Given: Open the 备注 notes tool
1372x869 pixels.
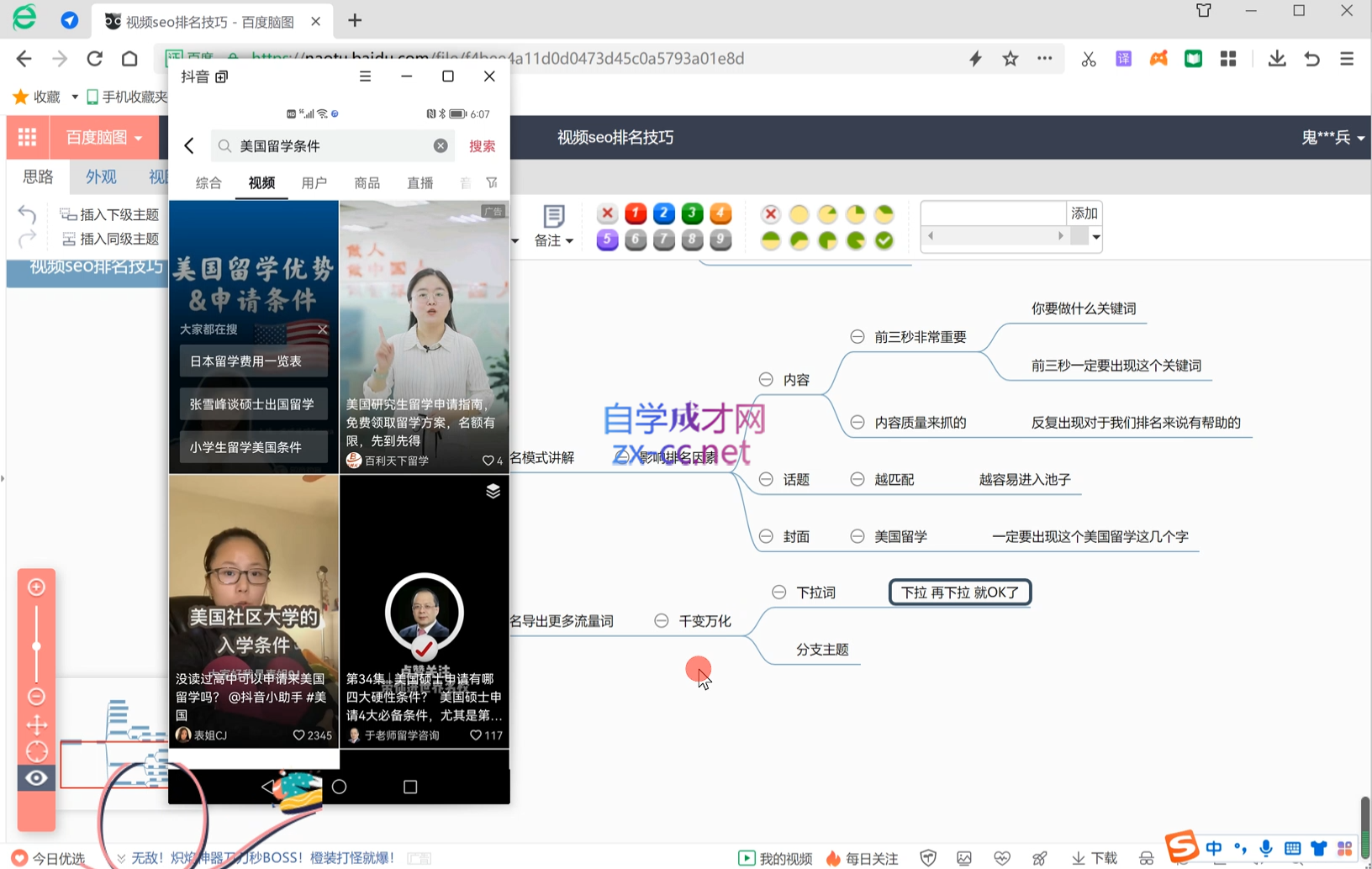Looking at the screenshot, I should pyautogui.click(x=553, y=227).
